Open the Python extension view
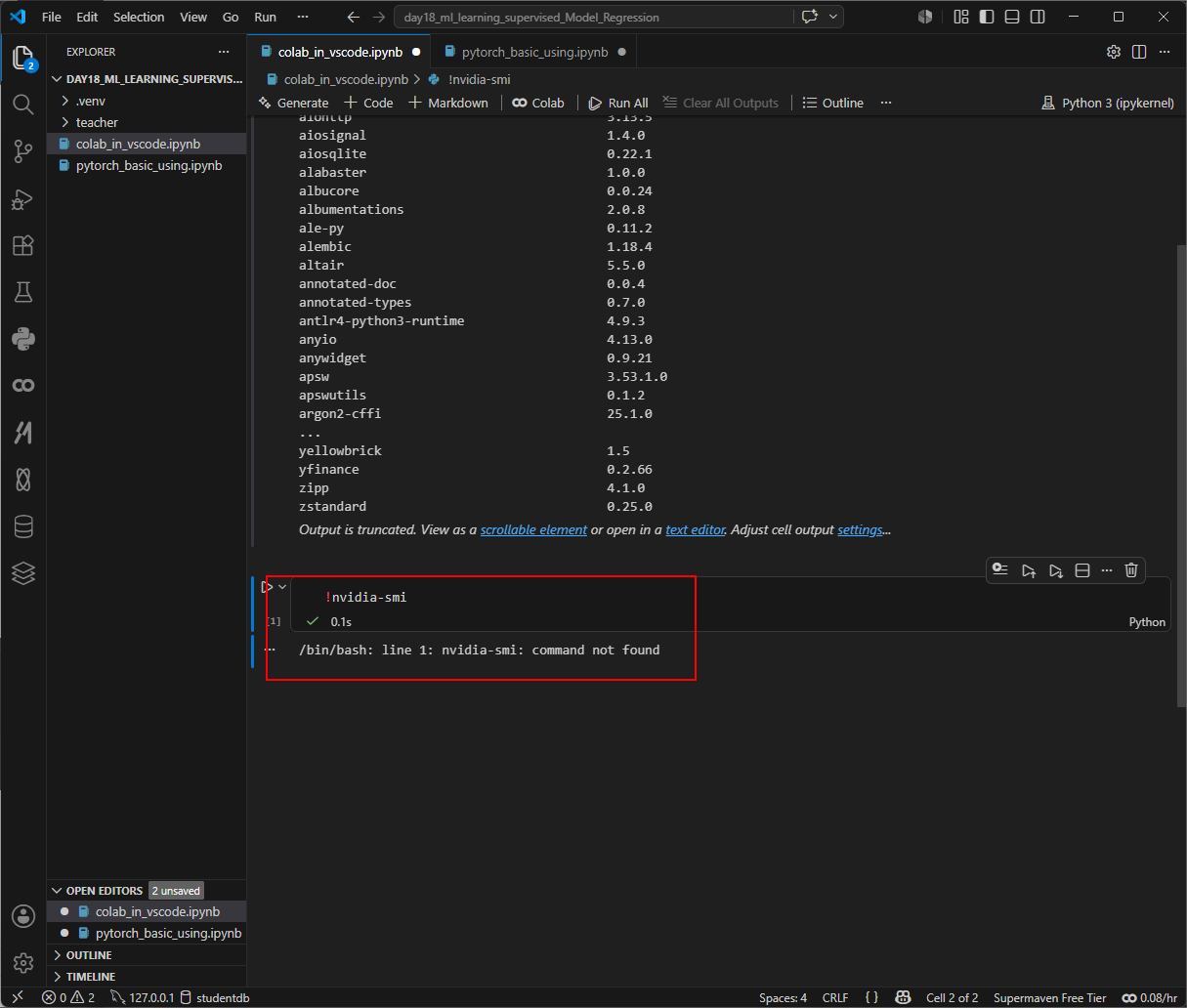Screen dimensions: 1187x1008 coord(23,339)
